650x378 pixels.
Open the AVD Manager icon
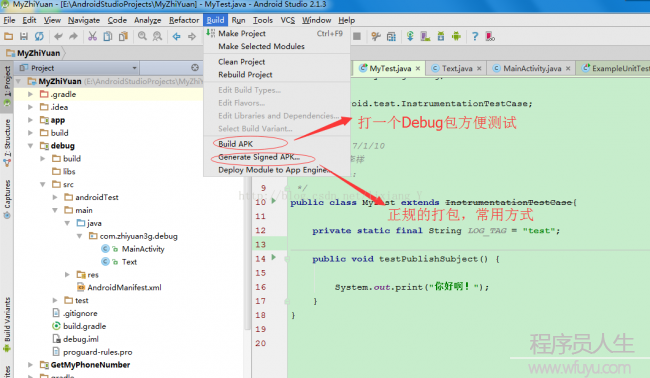(425, 36)
